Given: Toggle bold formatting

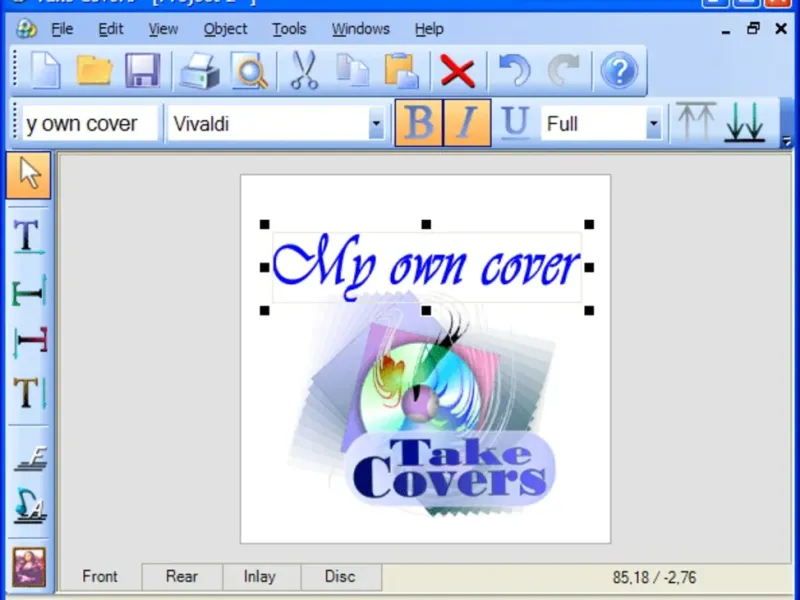Looking at the screenshot, I should (418, 123).
